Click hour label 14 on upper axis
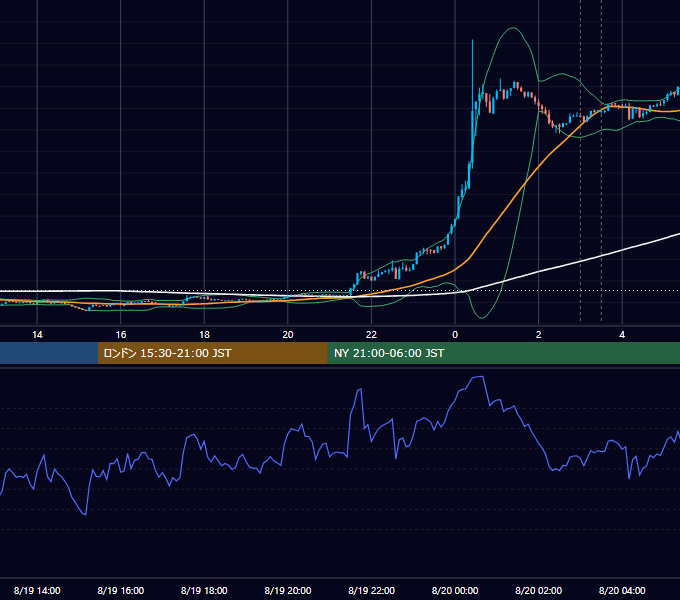Image resolution: width=680 pixels, height=600 pixels. point(37,335)
